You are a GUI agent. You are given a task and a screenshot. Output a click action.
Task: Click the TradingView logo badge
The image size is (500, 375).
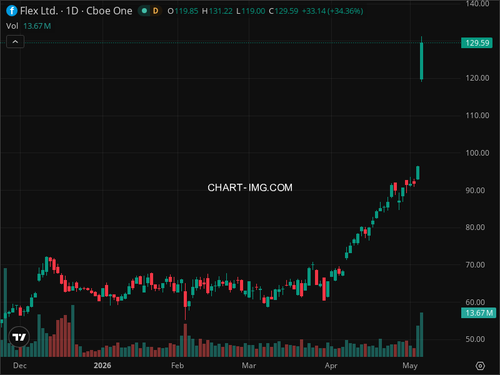(19, 337)
